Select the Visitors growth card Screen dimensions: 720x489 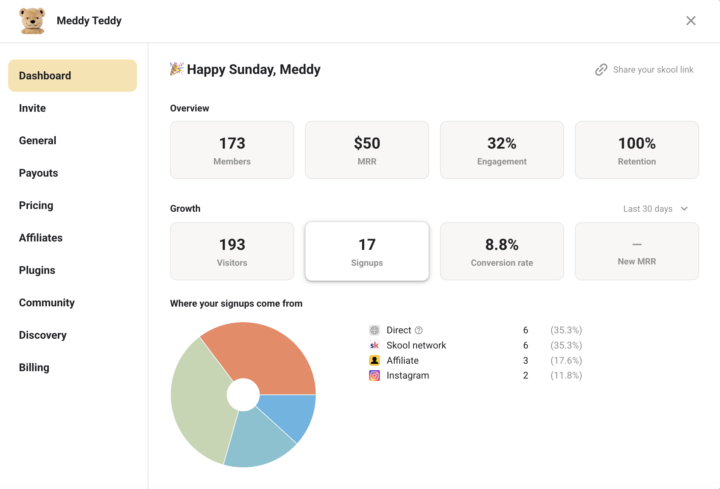click(x=232, y=251)
